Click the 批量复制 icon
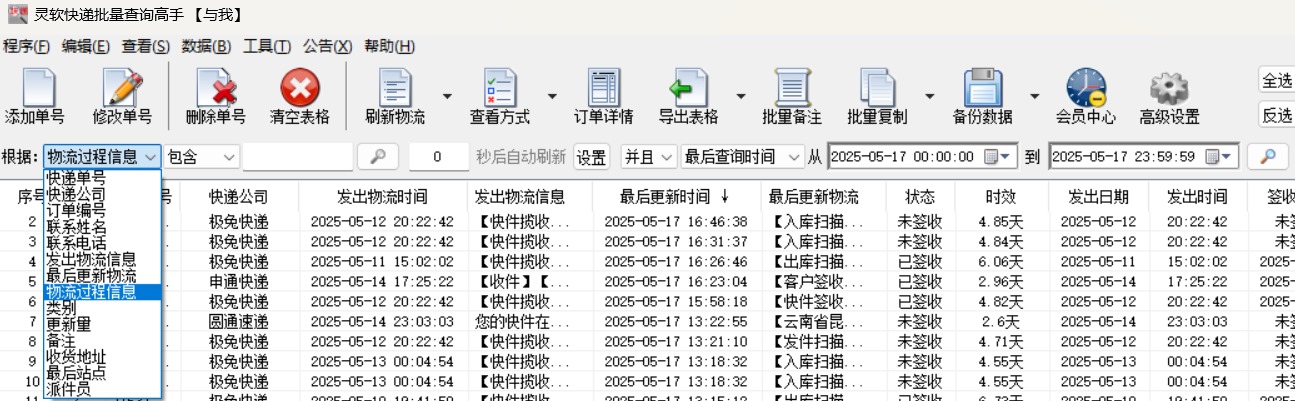This screenshot has height=401, width=1295. (x=877, y=87)
